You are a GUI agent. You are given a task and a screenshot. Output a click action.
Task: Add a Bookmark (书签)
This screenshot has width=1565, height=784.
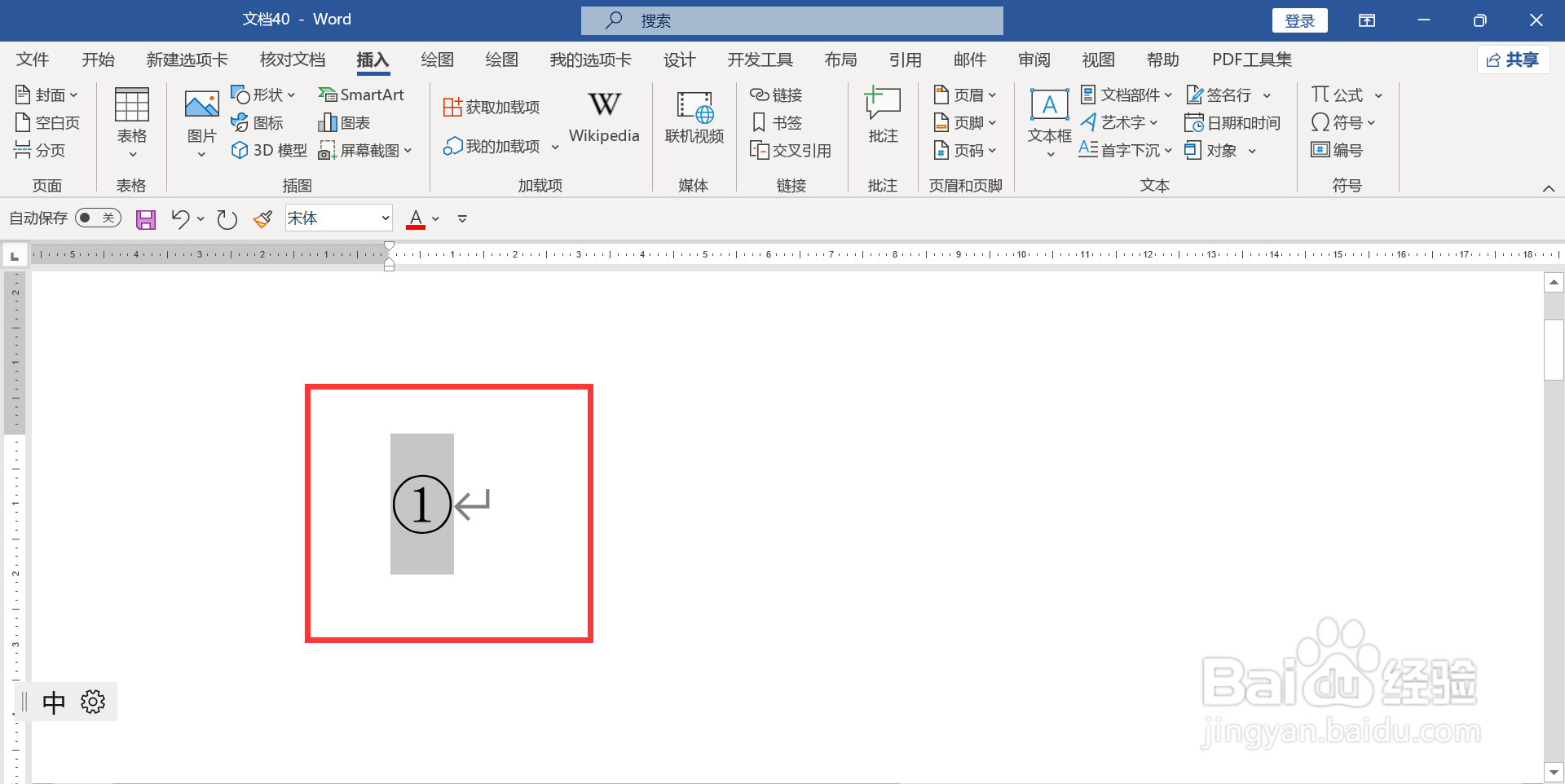[776, 122]
